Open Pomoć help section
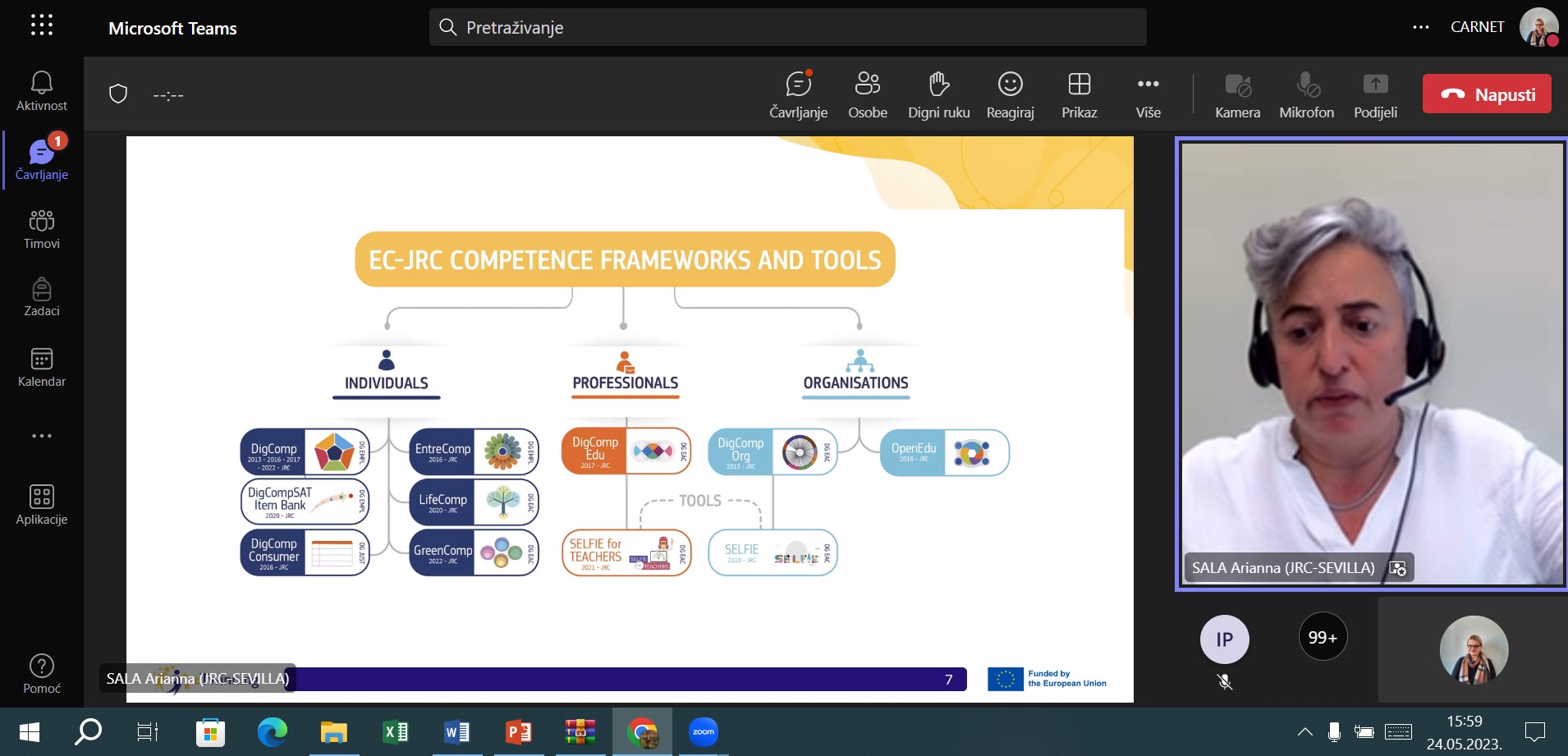Image resolution: width=1568 pixels, height=756 pixels. tap(42, 674)
